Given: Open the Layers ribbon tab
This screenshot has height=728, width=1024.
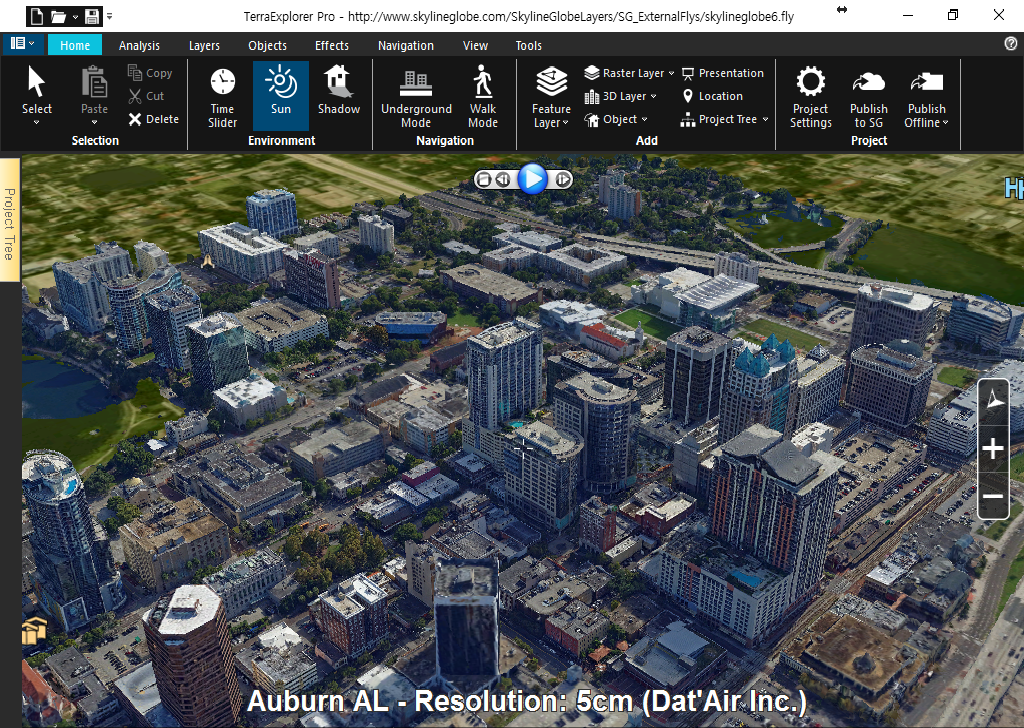Looking at the screenshot, I should [204, 45].
